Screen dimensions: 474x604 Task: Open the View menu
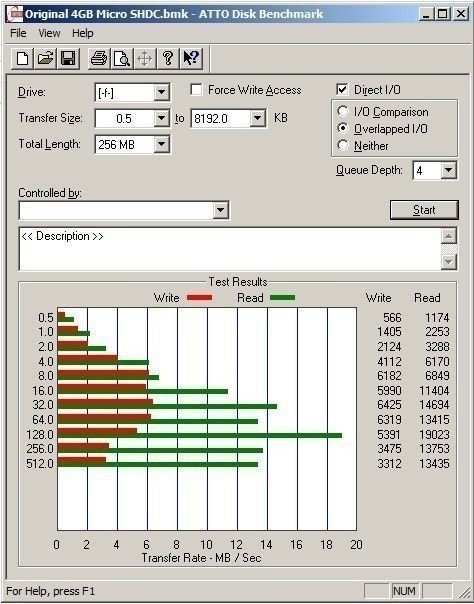coord(49,33)
